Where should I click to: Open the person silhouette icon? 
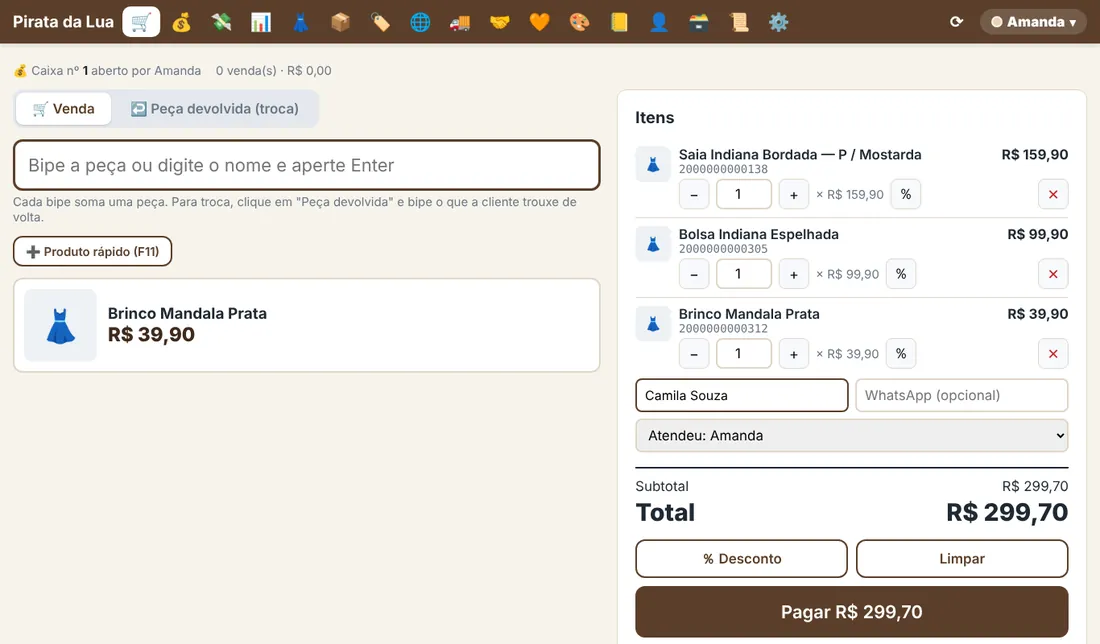pos(659,22)
